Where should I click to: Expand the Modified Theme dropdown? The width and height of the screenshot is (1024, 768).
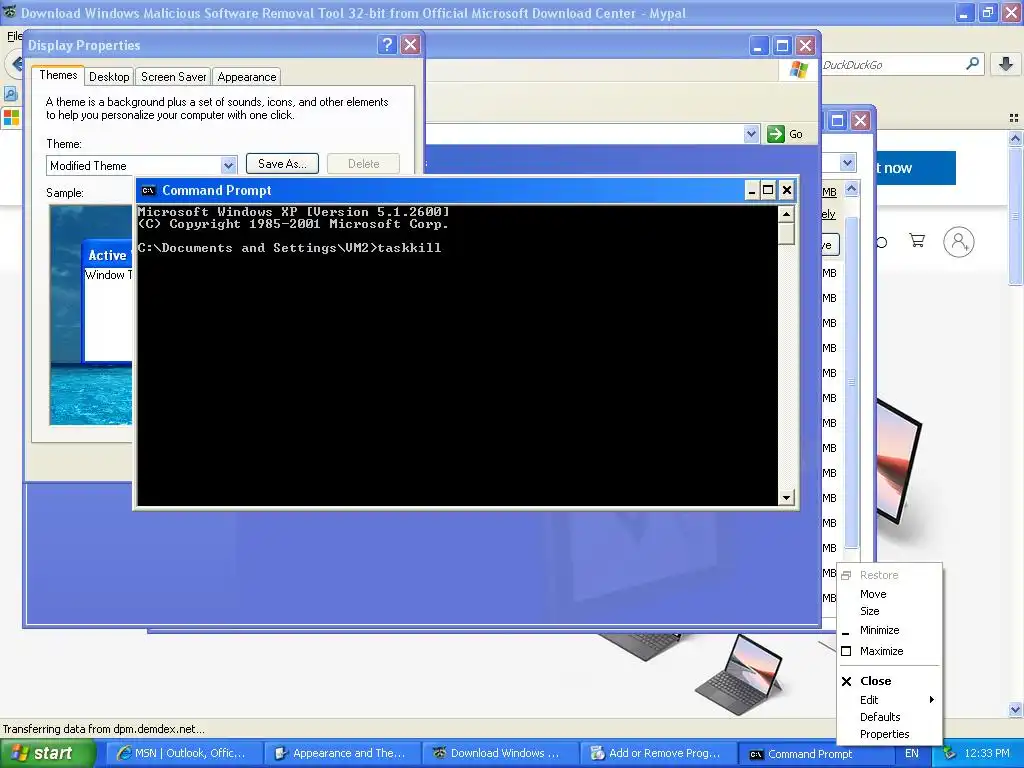(228, 166)
